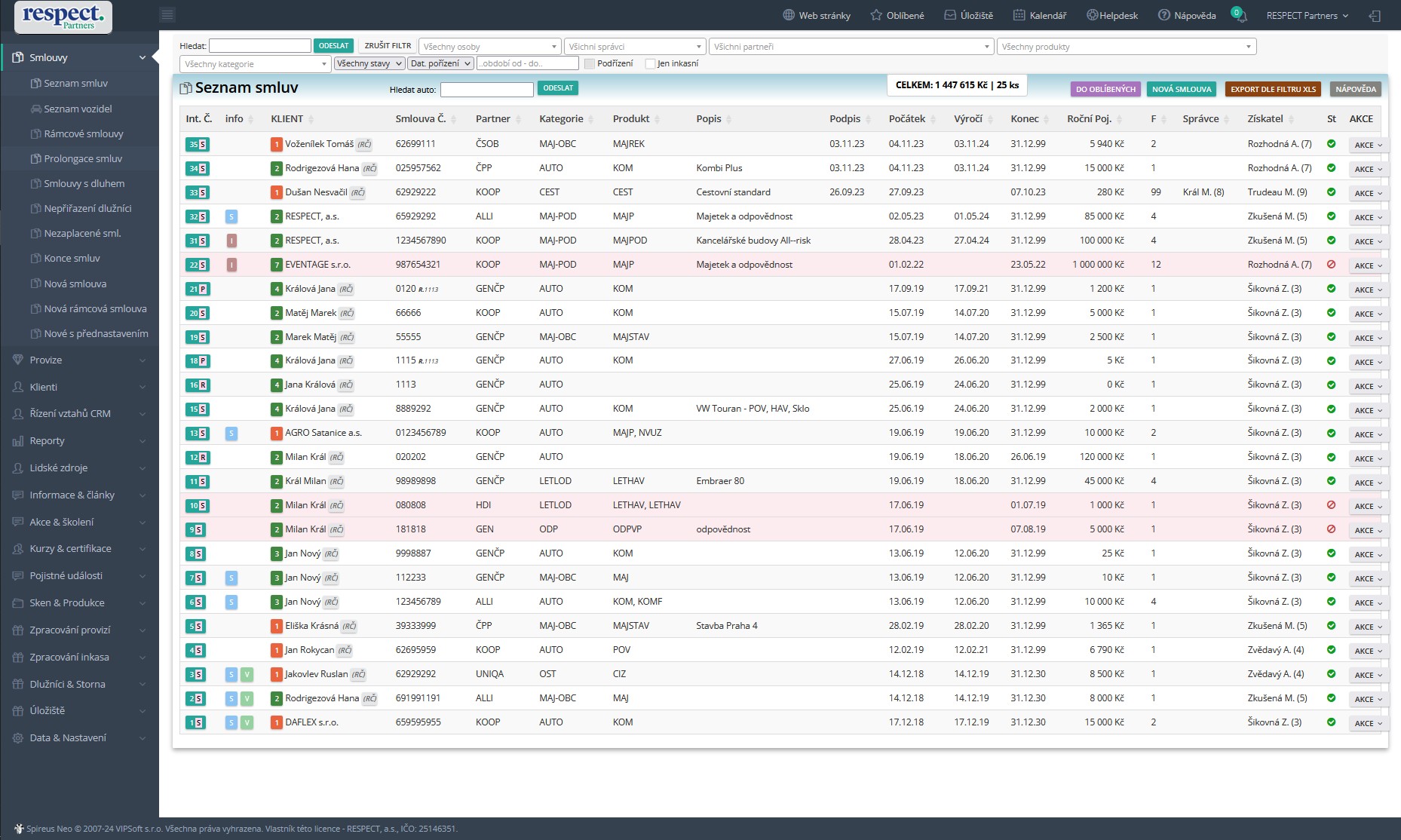Click EXPORT DLE FILTRU XLS button
The height and width of the screenshot is (840, 1401).
point(1273,89)
